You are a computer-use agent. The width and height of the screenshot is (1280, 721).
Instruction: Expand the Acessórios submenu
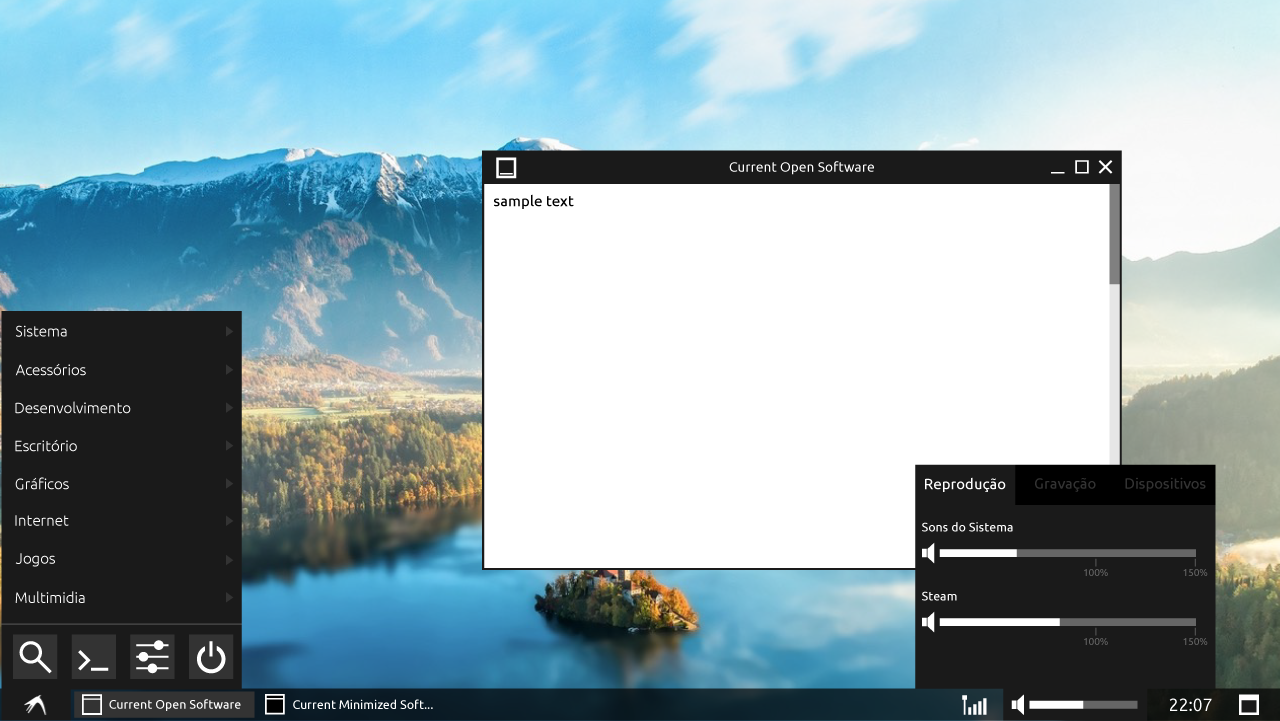(x=121, y=370)
